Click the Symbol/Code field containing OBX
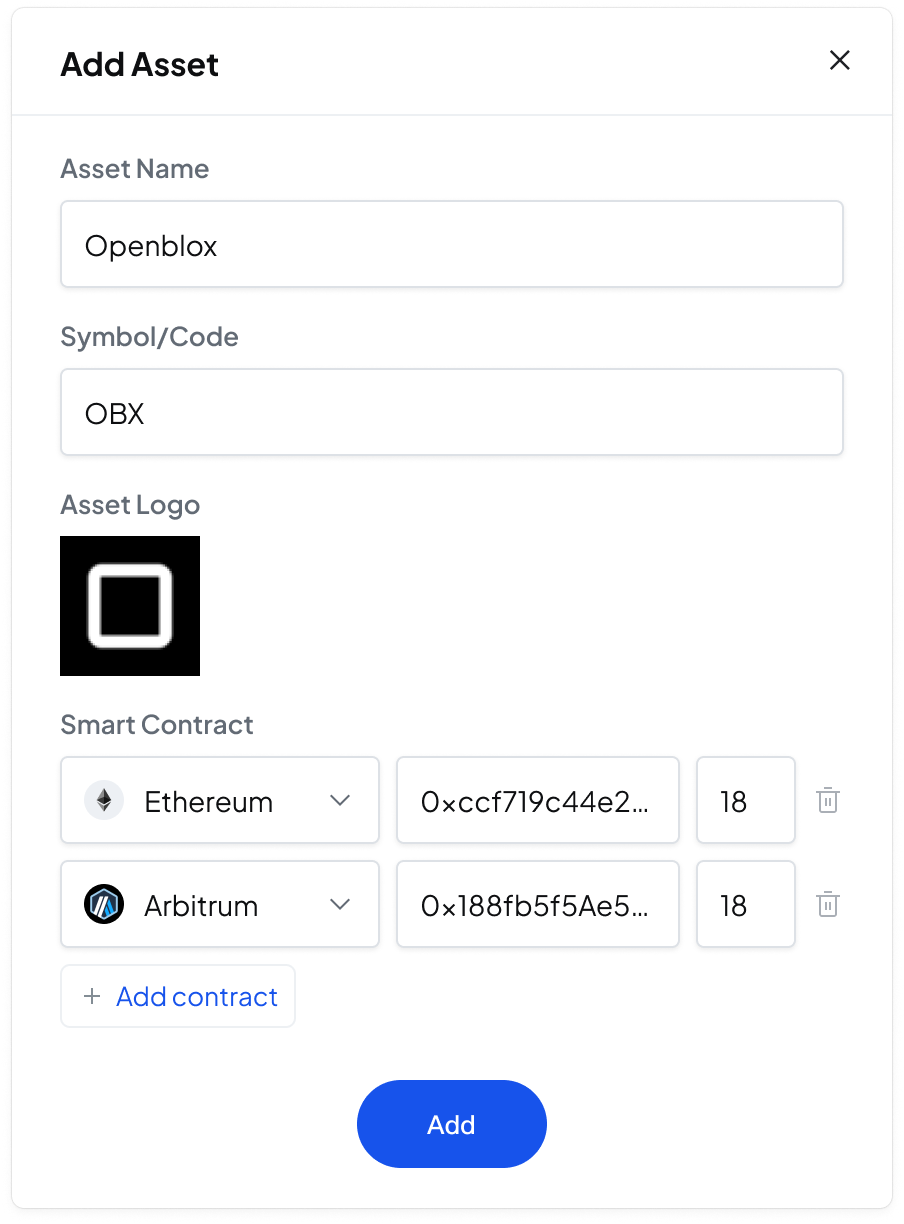The image size is (904, 1224). (452, 413)
